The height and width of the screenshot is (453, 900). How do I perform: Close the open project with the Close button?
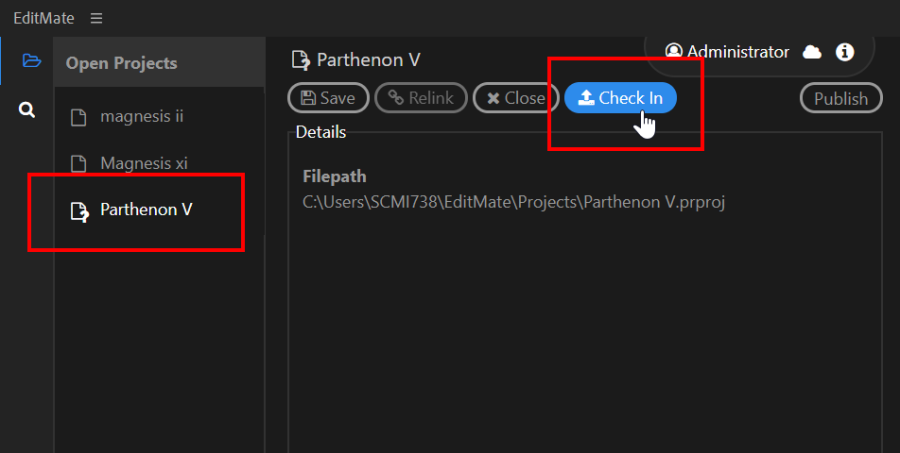[515, 98]
